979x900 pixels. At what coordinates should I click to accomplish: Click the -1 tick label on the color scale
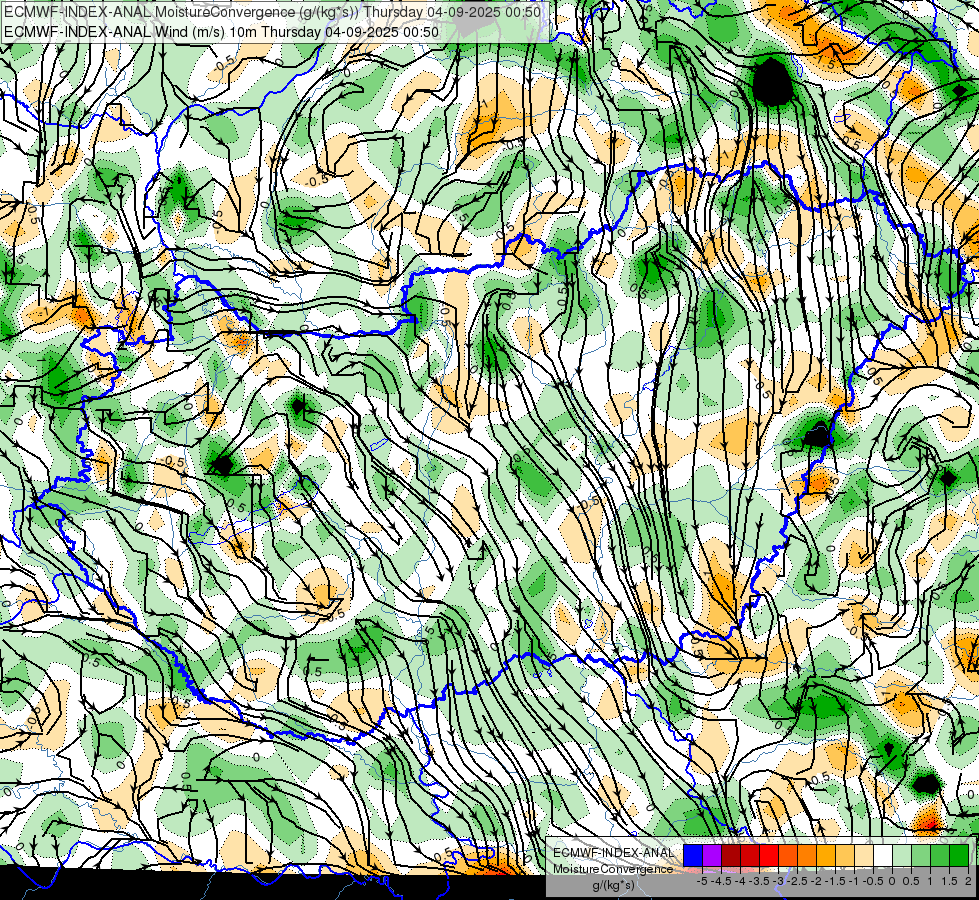[855, 881]
